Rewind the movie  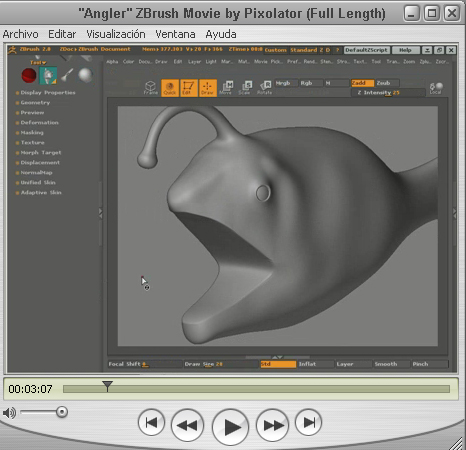[187, 425]
